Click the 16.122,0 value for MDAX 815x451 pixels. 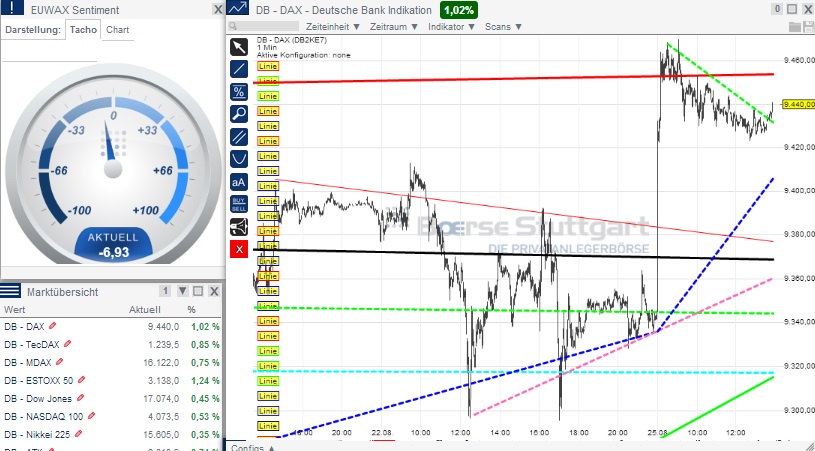[x=161, y=362]
